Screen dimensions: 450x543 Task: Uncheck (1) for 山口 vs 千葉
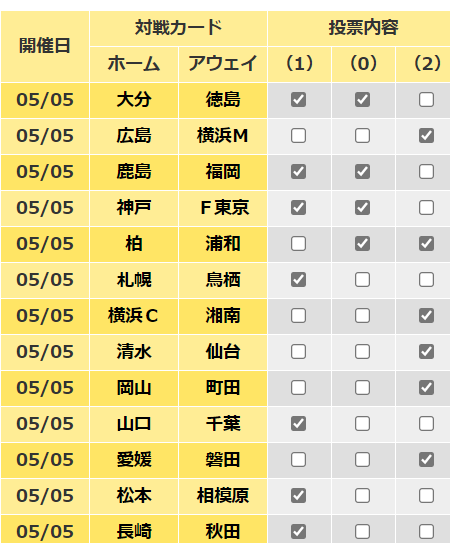[x=298, y=424]
